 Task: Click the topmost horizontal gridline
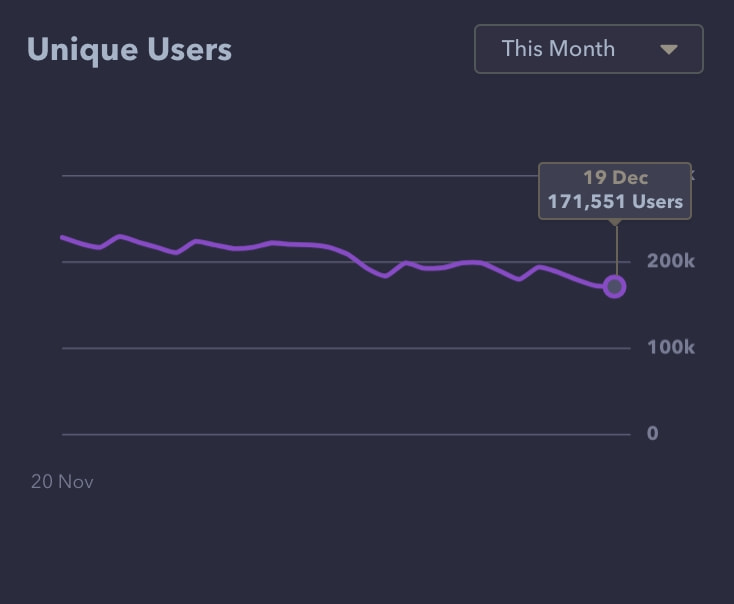point(300,175)
